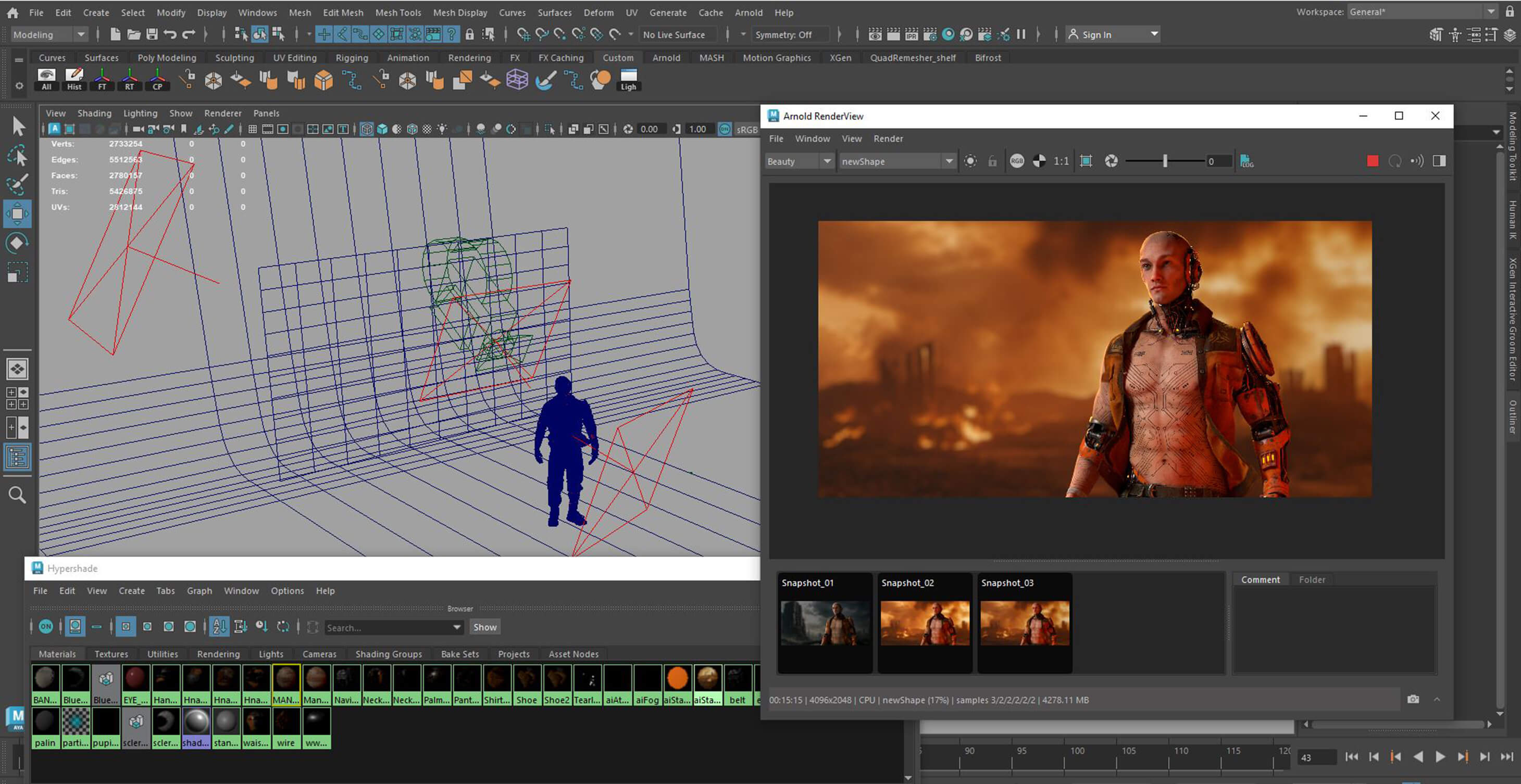The height and width of the screenshot is (784, 1521).
Task: Toggle RGB channel display in RenderView
Action: tap(1017, 161)
